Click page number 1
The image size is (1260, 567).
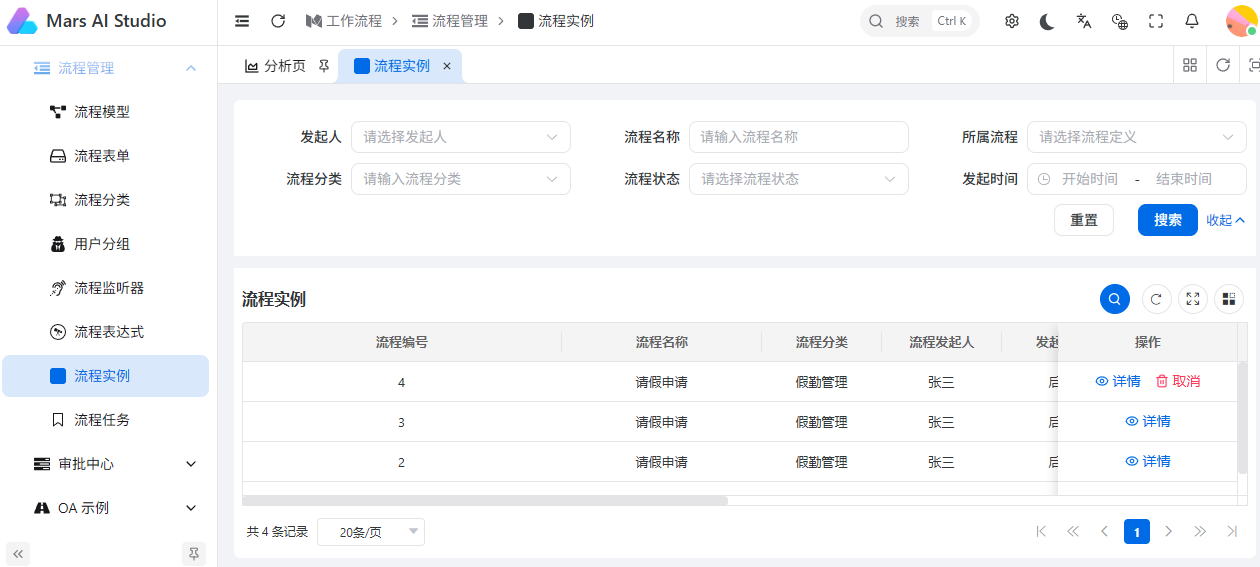(x=1137, y=531)
